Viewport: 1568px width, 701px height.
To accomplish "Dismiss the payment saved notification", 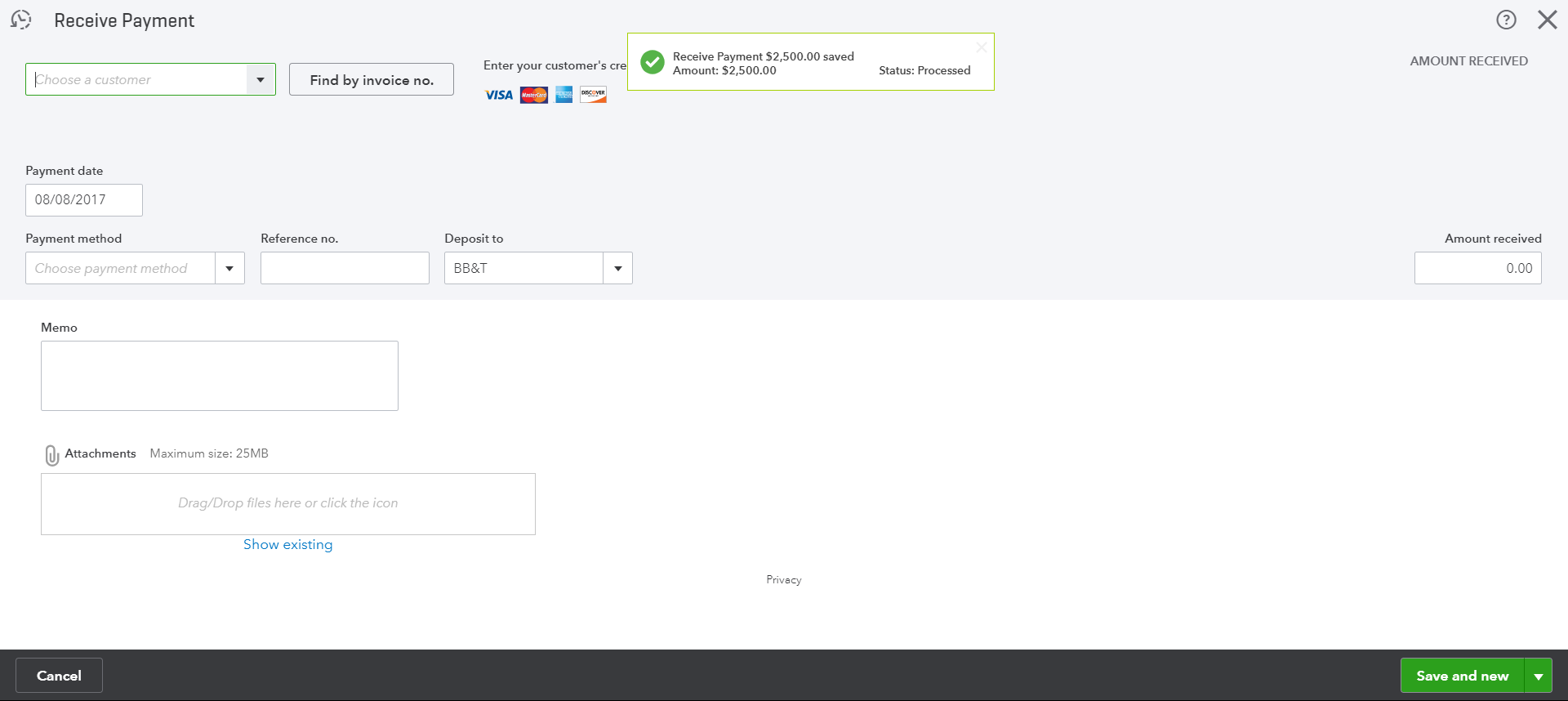I will [x=981, y=47].
